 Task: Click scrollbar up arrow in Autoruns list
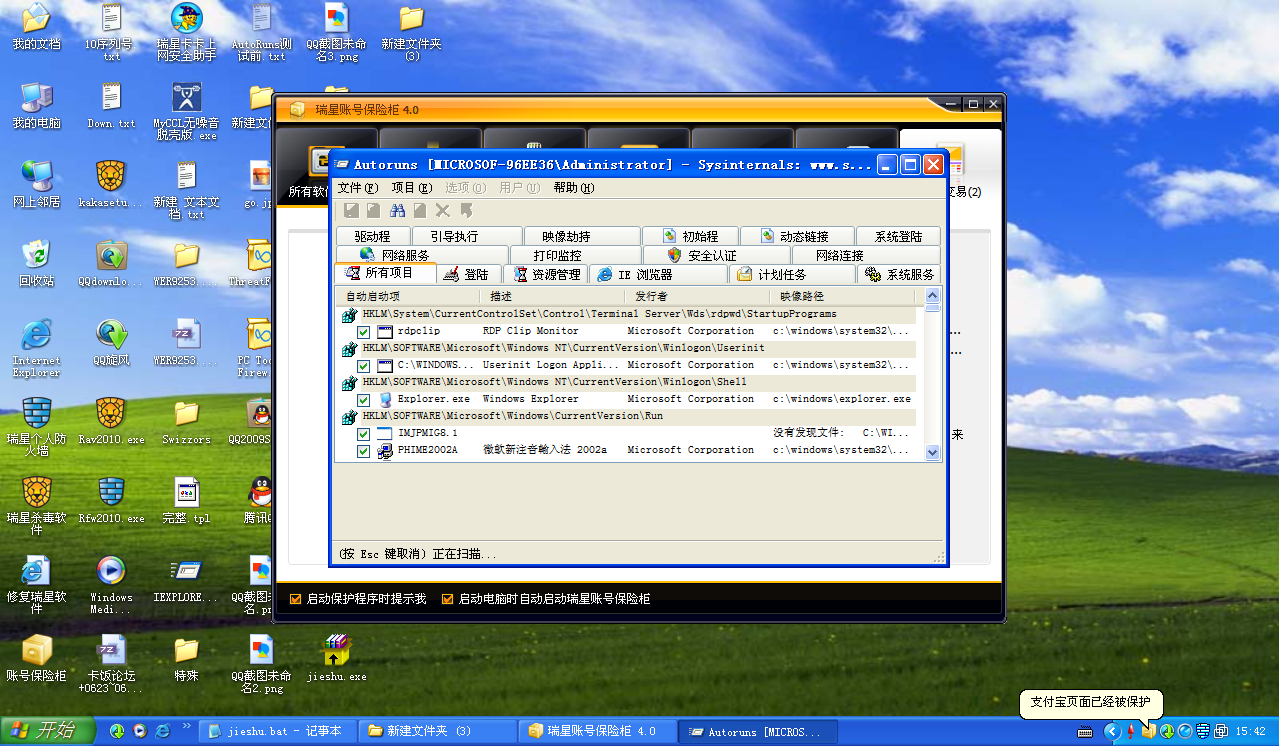tap(932, 296)
